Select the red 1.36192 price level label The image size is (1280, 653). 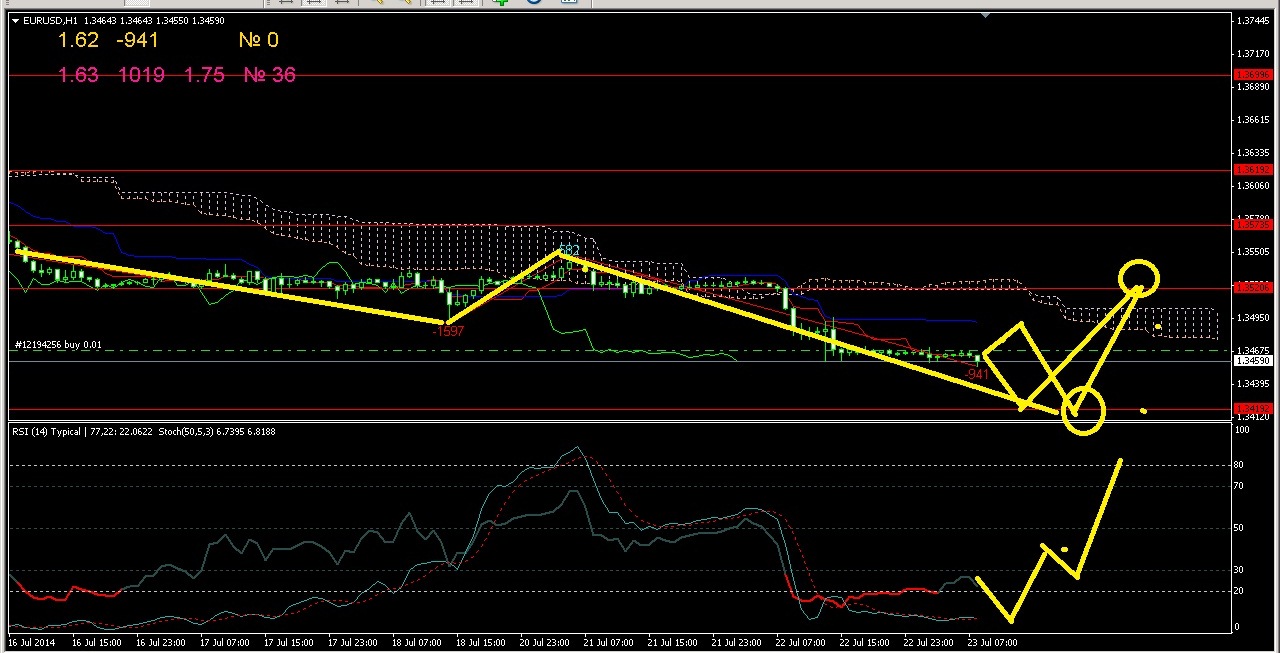[1252, 170]
